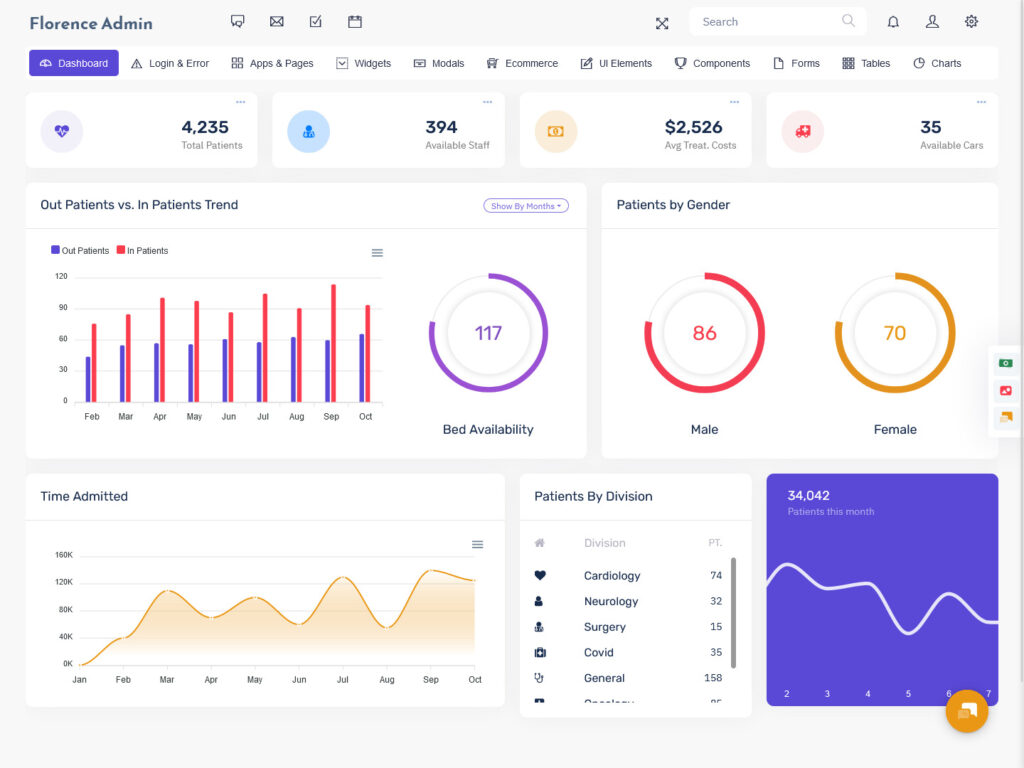Toggle fullscreen using the expand arrows icon
Screen dimensions: 1024x768
pos(662,22)
